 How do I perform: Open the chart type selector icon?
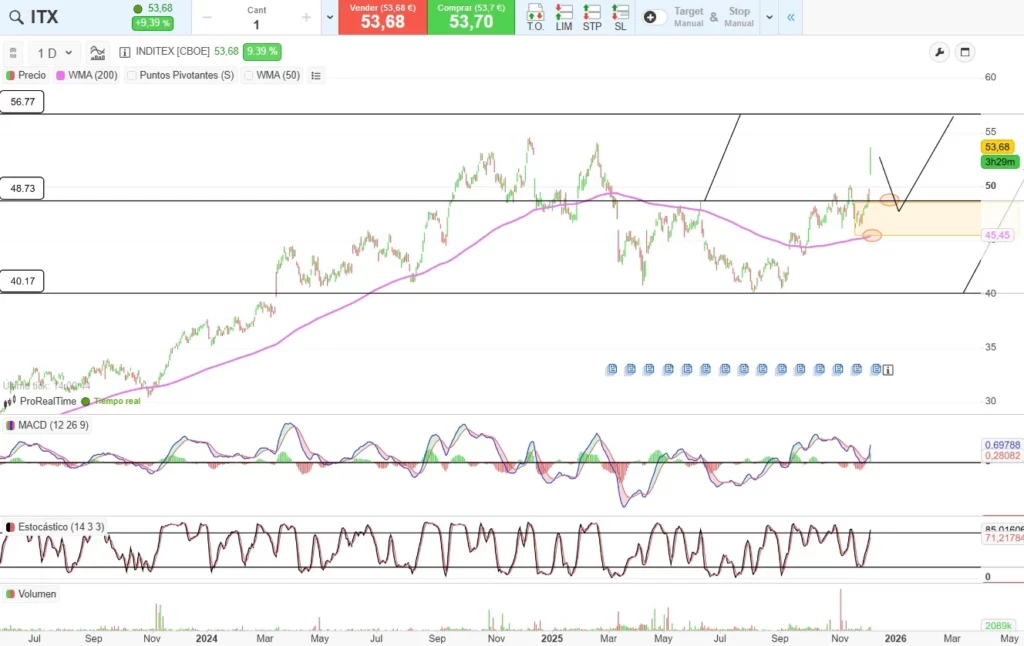99,52
